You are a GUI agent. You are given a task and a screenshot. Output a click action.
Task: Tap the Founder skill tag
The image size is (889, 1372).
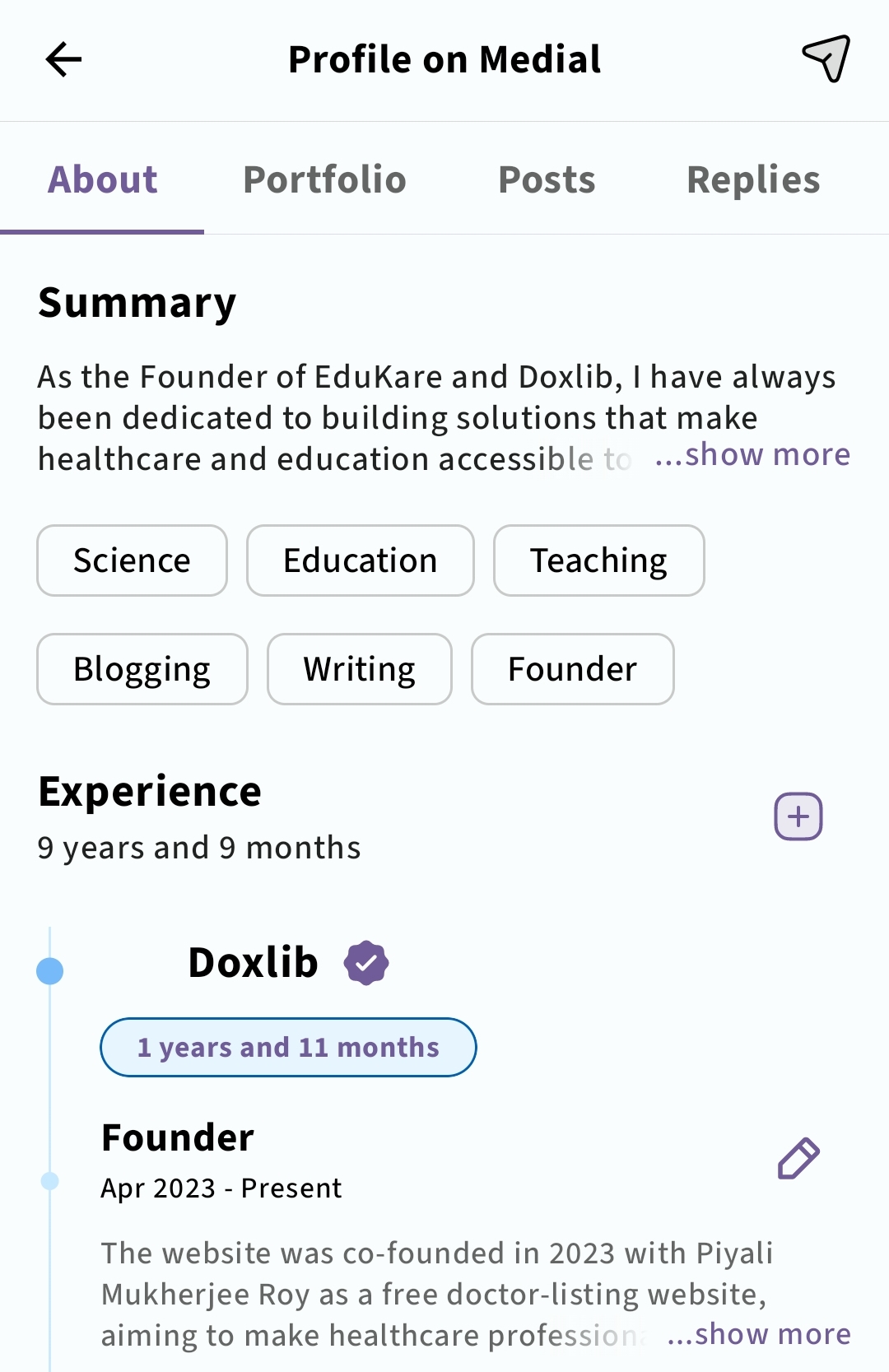click(x=572, y=669)
